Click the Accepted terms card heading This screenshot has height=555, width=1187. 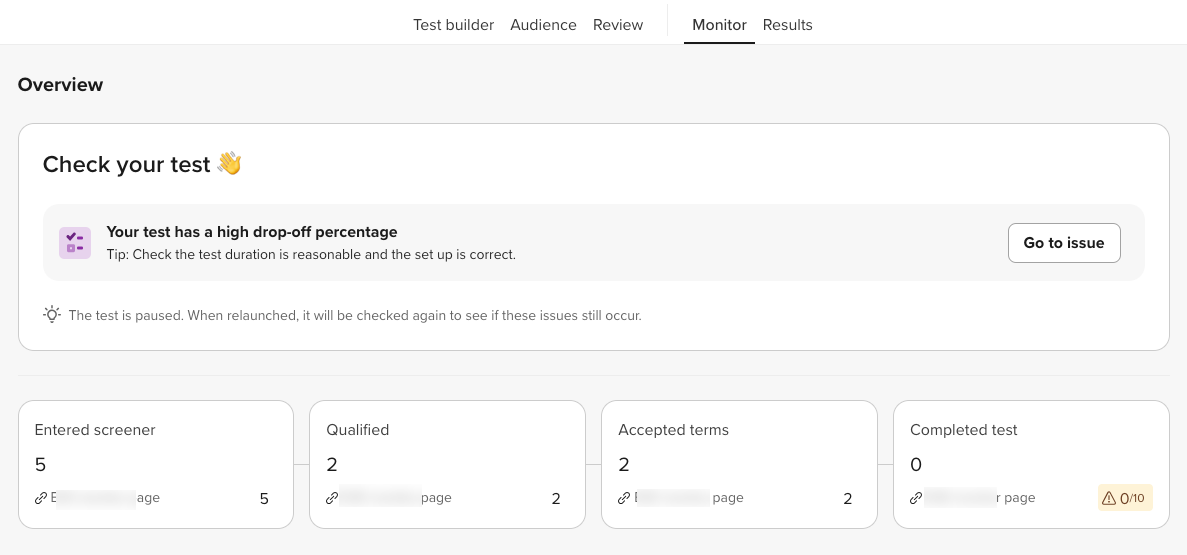[x=673, y=430]
